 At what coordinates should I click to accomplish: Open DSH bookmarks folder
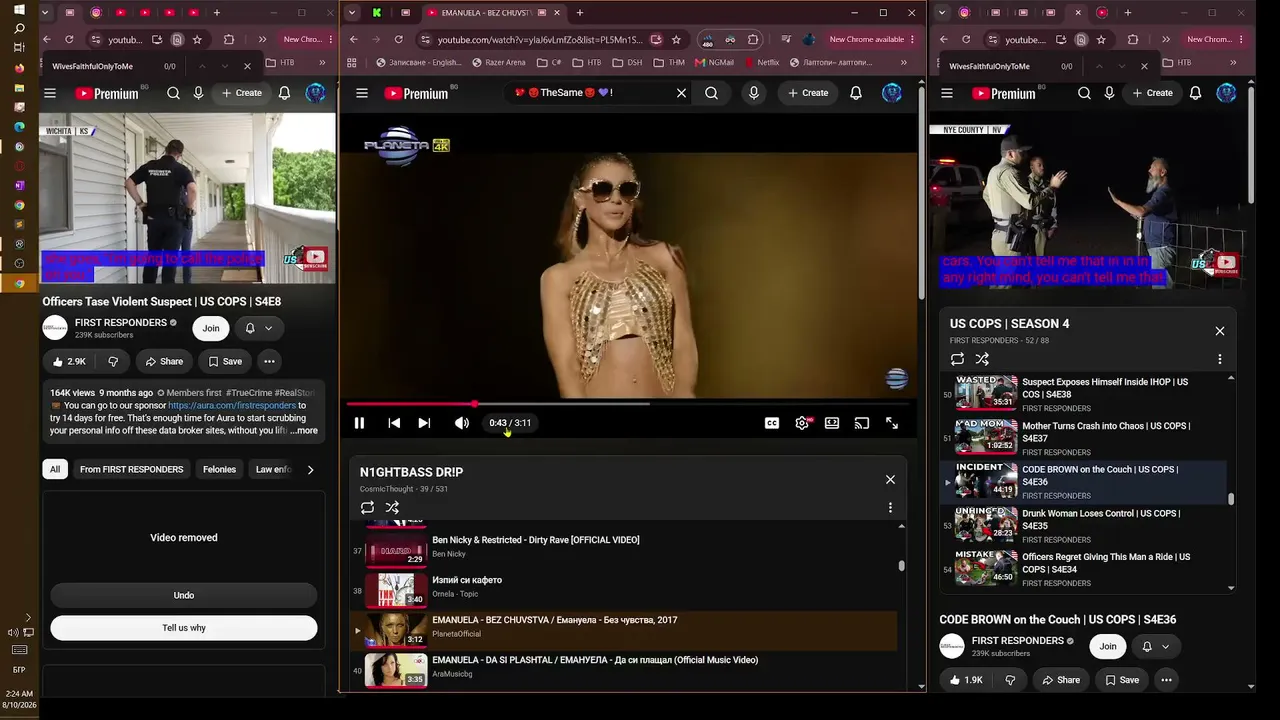[627, 62]
